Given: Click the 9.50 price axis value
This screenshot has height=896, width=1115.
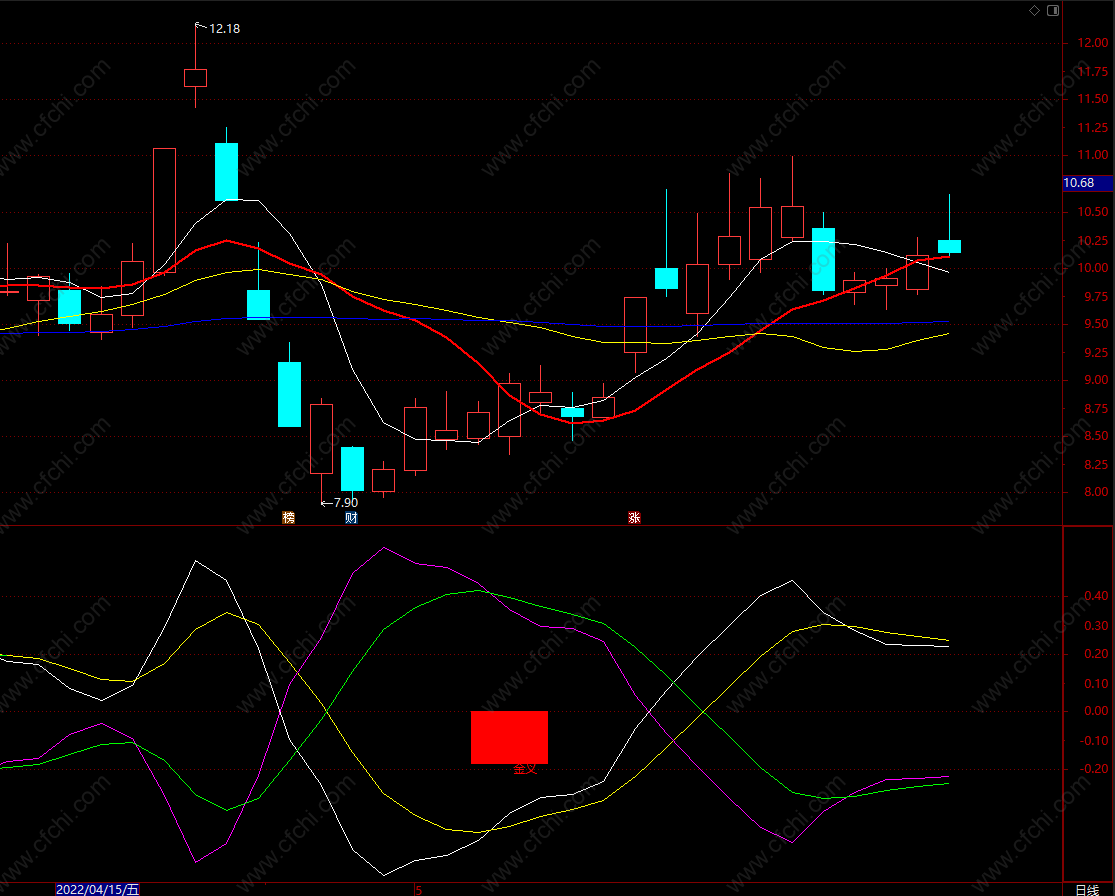Looking at the screenshot, I should [x=1095, y=324].
